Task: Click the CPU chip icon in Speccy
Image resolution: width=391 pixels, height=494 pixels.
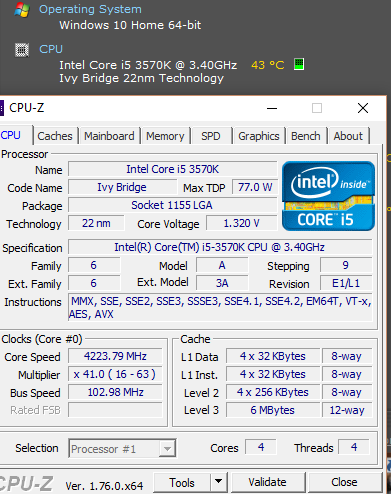Action: (22, 50)
